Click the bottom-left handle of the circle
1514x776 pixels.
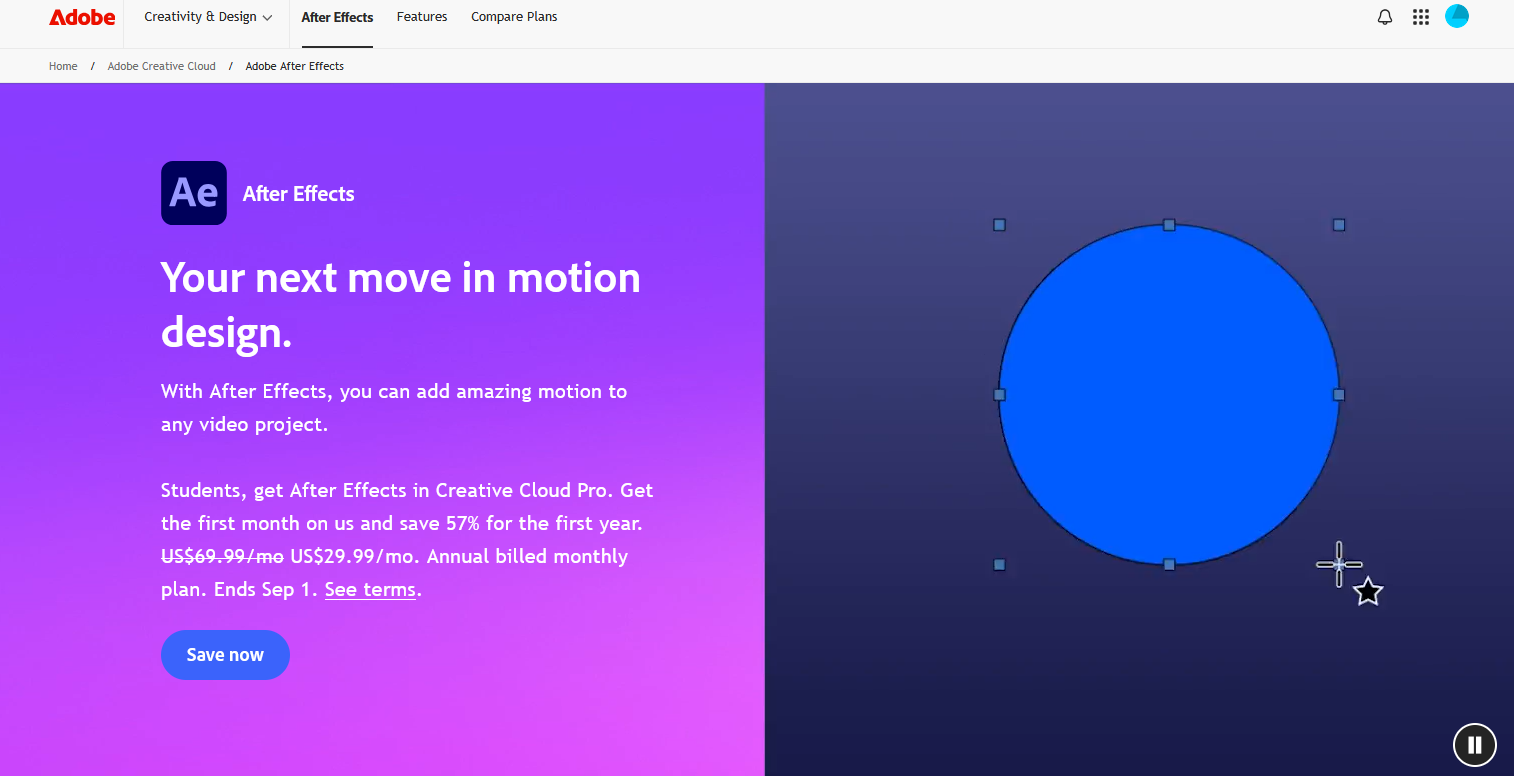999,565
